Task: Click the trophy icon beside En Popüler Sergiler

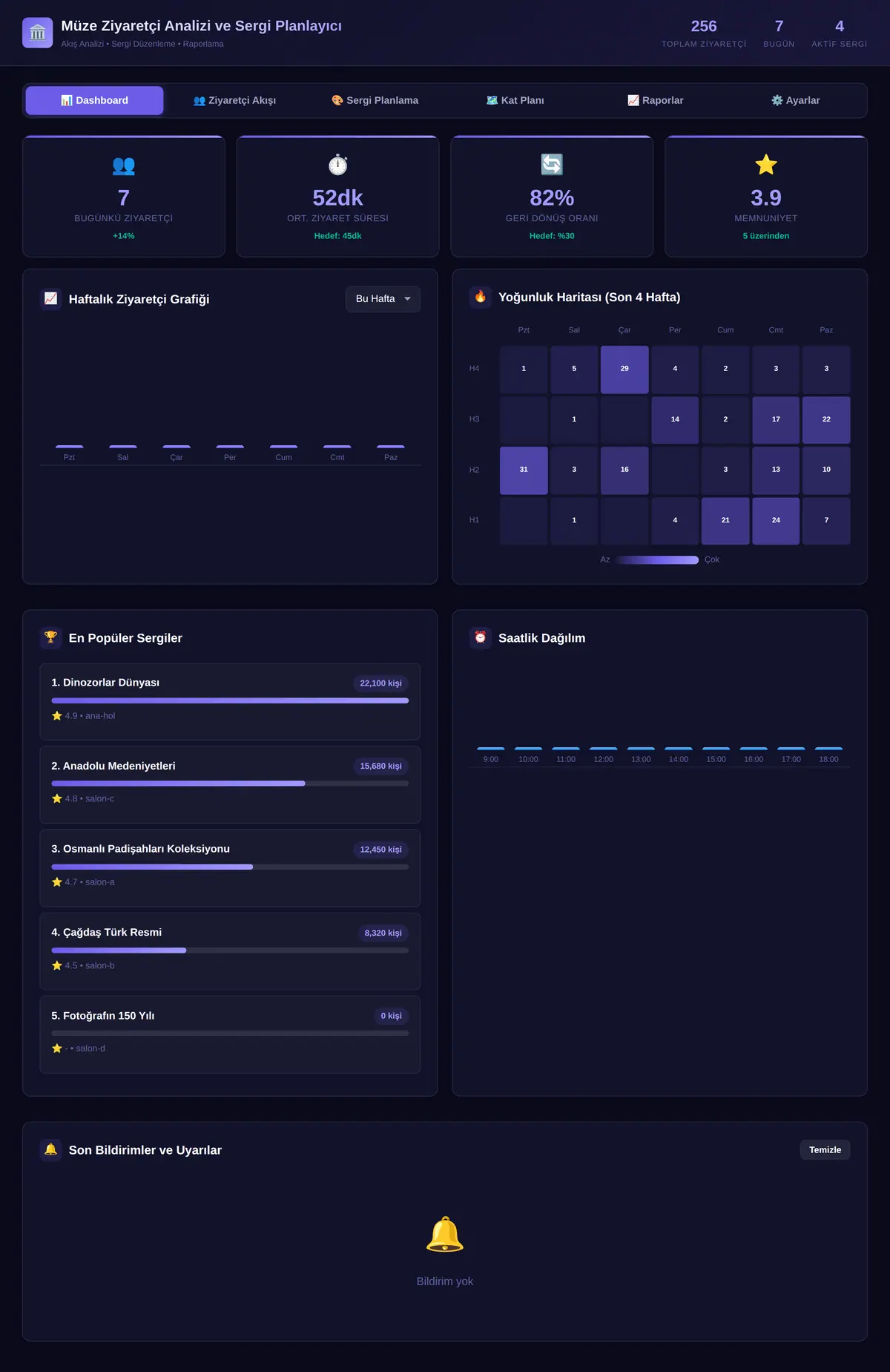Action: pos(50,637)
